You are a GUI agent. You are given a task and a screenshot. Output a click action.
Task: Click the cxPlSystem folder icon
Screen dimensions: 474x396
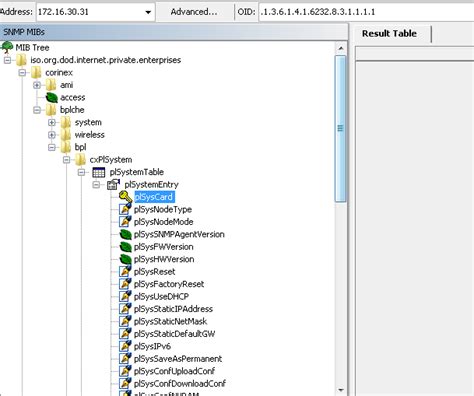coord(80,160)
